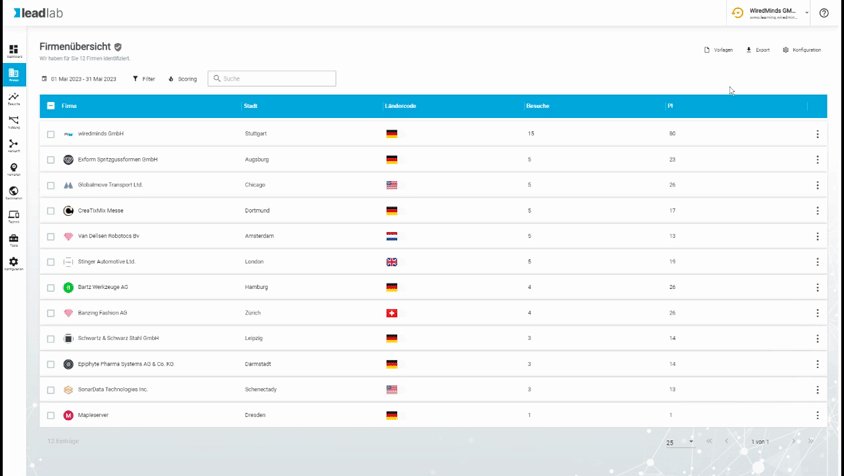Open the three-dot menu for Epiphyte Pharma Systems
844x476 pixels.
[x=817, y=364]
